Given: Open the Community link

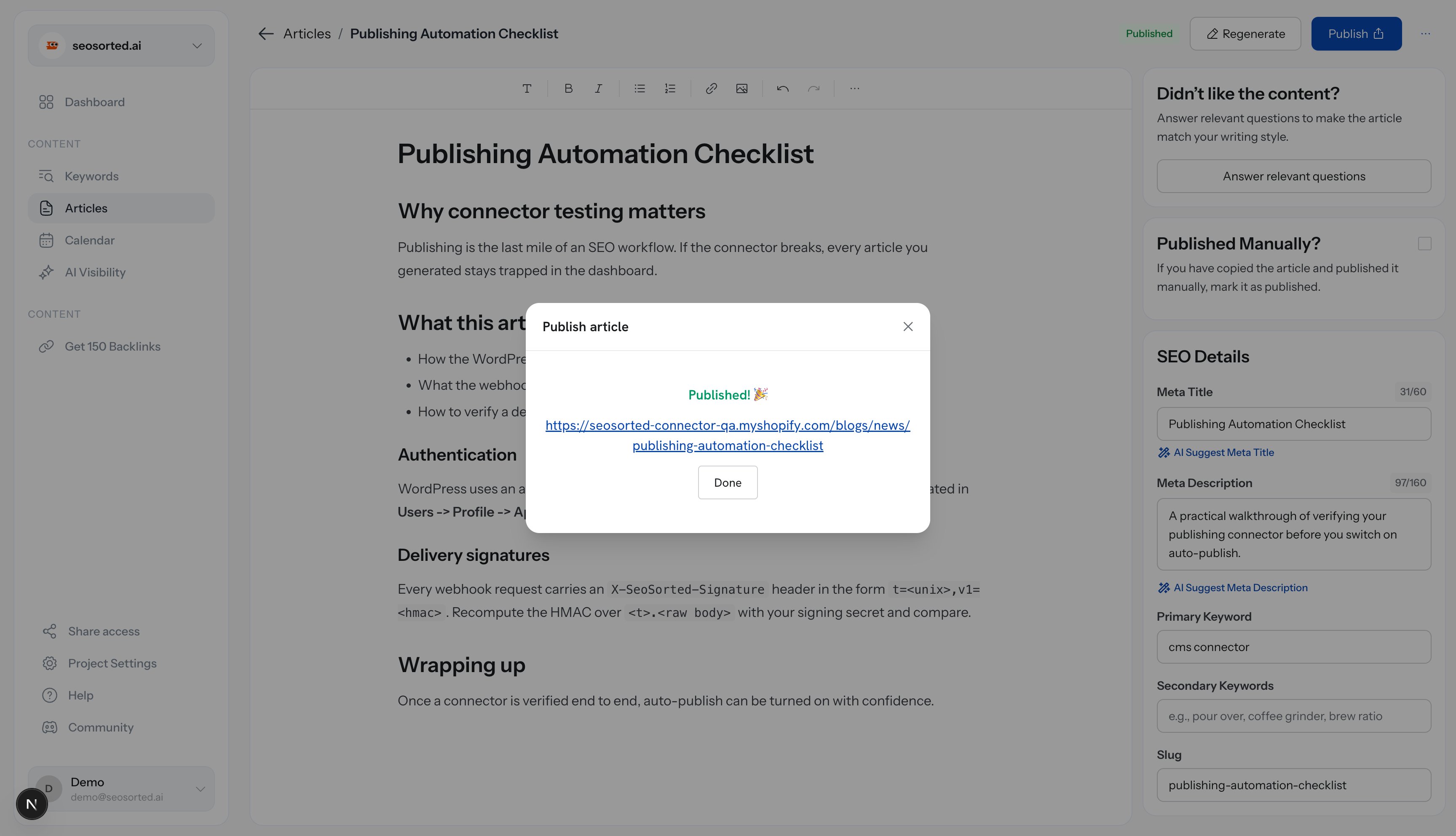Looking at the screenshot, I should 121,727.
